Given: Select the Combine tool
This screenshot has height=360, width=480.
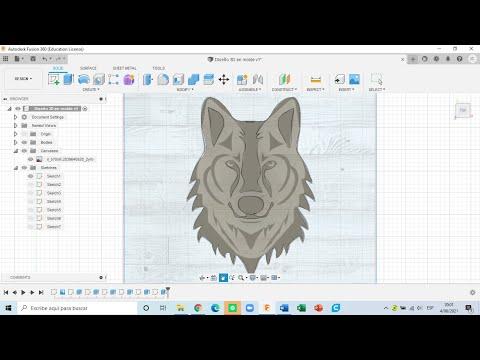Looking at the screenshot, I should [193, 79].
